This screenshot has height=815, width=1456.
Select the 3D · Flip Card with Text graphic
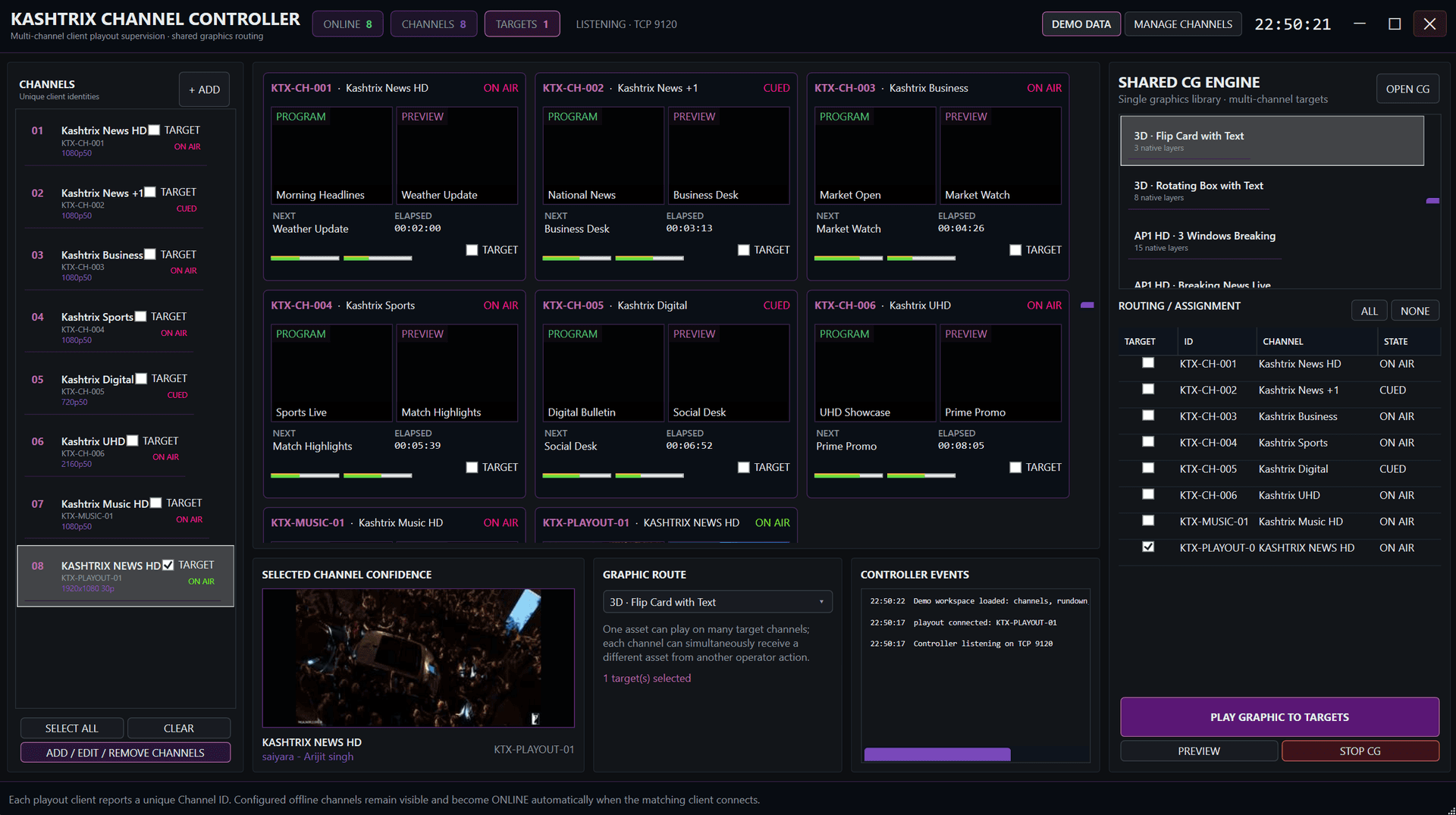[x=1272, y=141]
